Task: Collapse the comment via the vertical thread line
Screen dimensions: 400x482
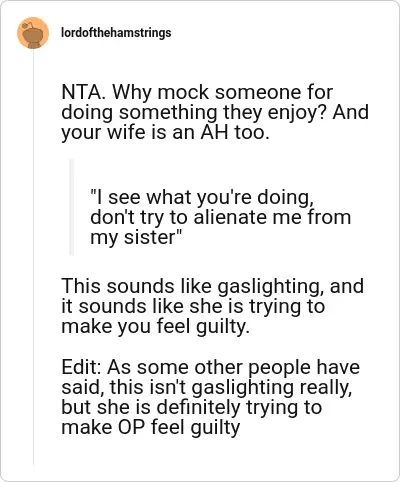Action: tap(33, 257)
